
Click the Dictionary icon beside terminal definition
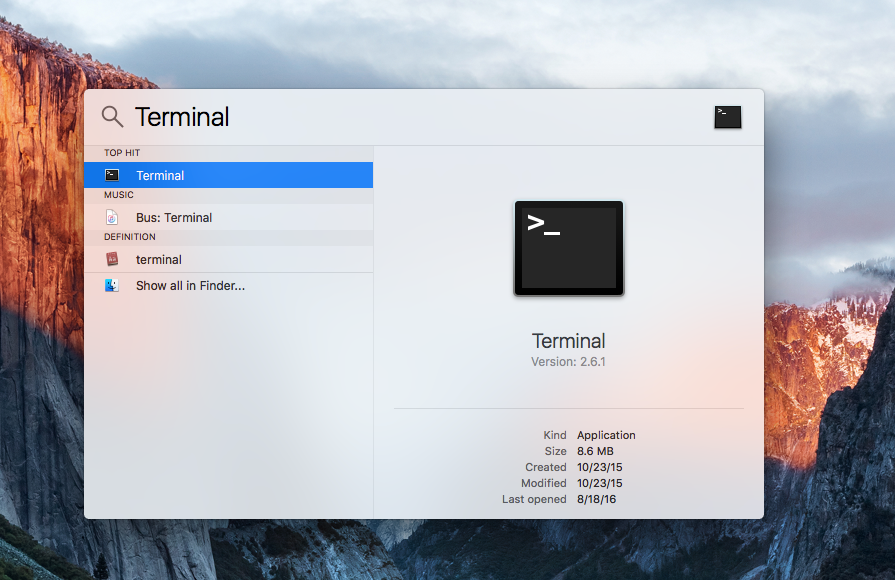point(112,259)
